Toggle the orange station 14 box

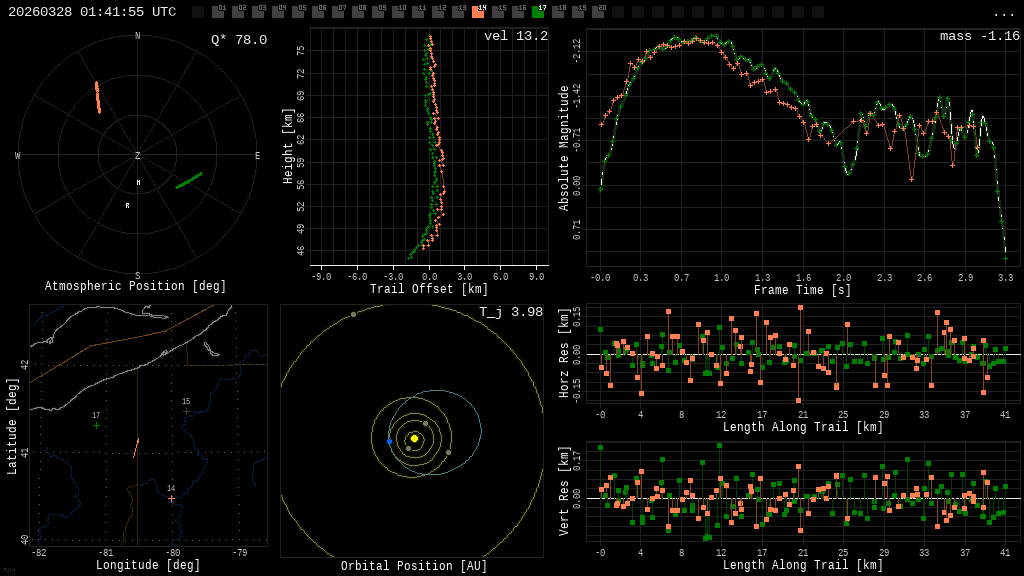click(478, 12)
